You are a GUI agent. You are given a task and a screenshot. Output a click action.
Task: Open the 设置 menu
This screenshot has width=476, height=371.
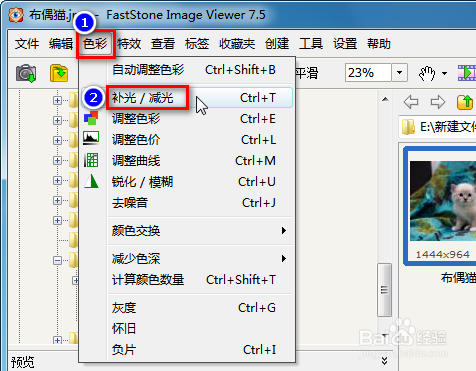345,44
